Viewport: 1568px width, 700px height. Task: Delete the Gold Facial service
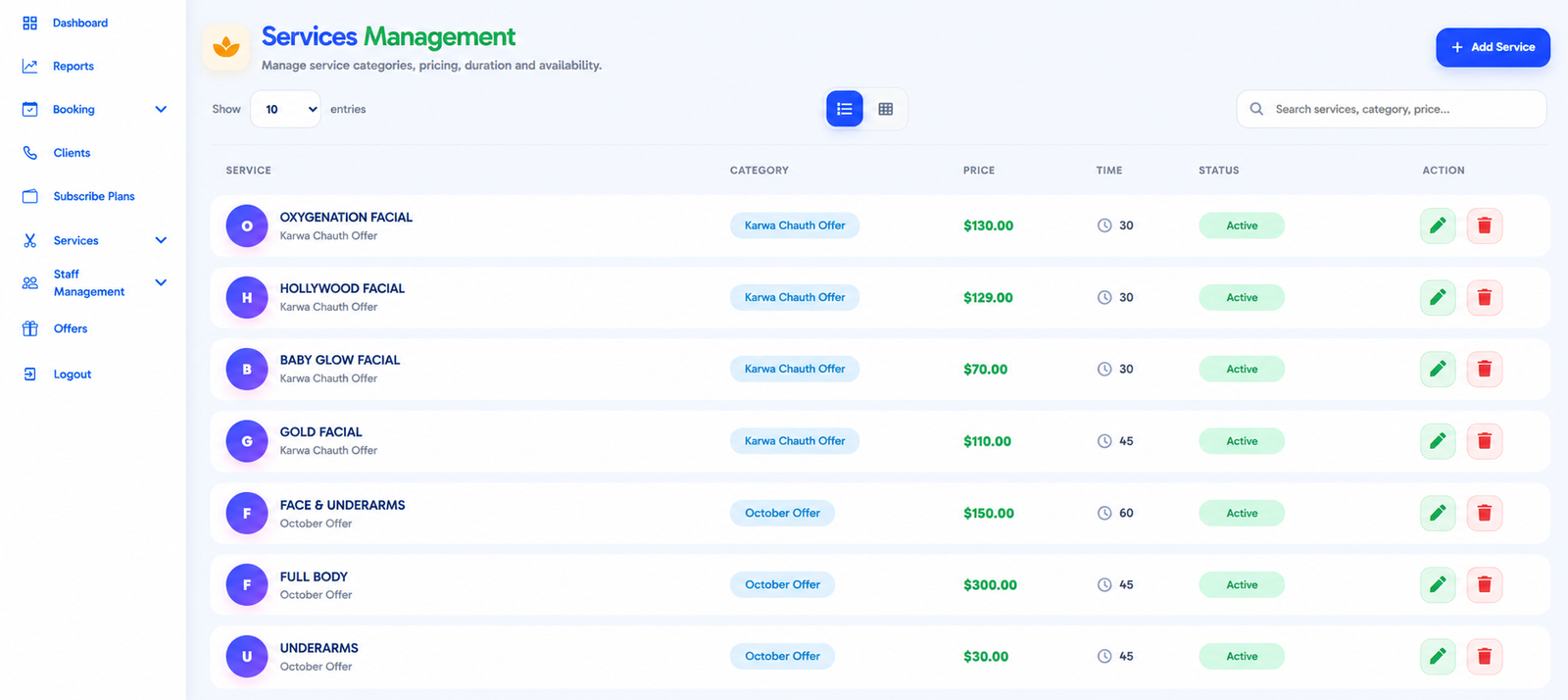tap(1485, 441)
